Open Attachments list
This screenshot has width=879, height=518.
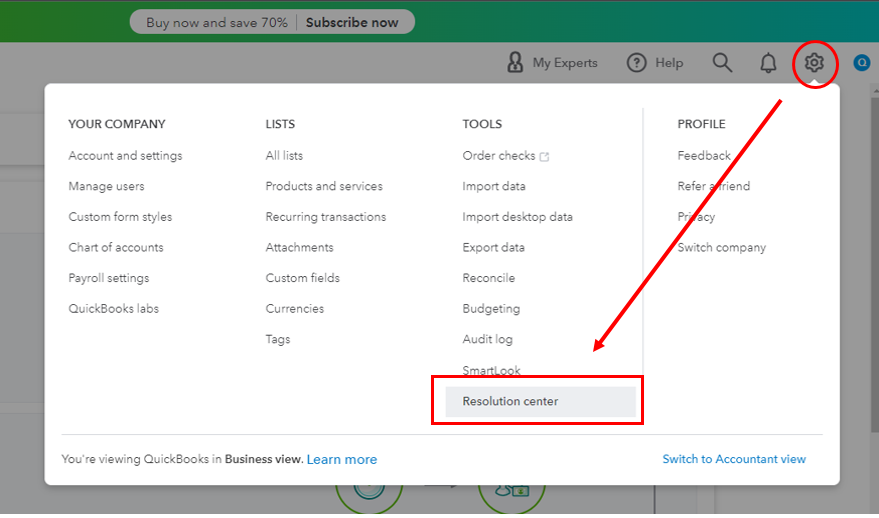pyautogui.click(x=299, y=247)
